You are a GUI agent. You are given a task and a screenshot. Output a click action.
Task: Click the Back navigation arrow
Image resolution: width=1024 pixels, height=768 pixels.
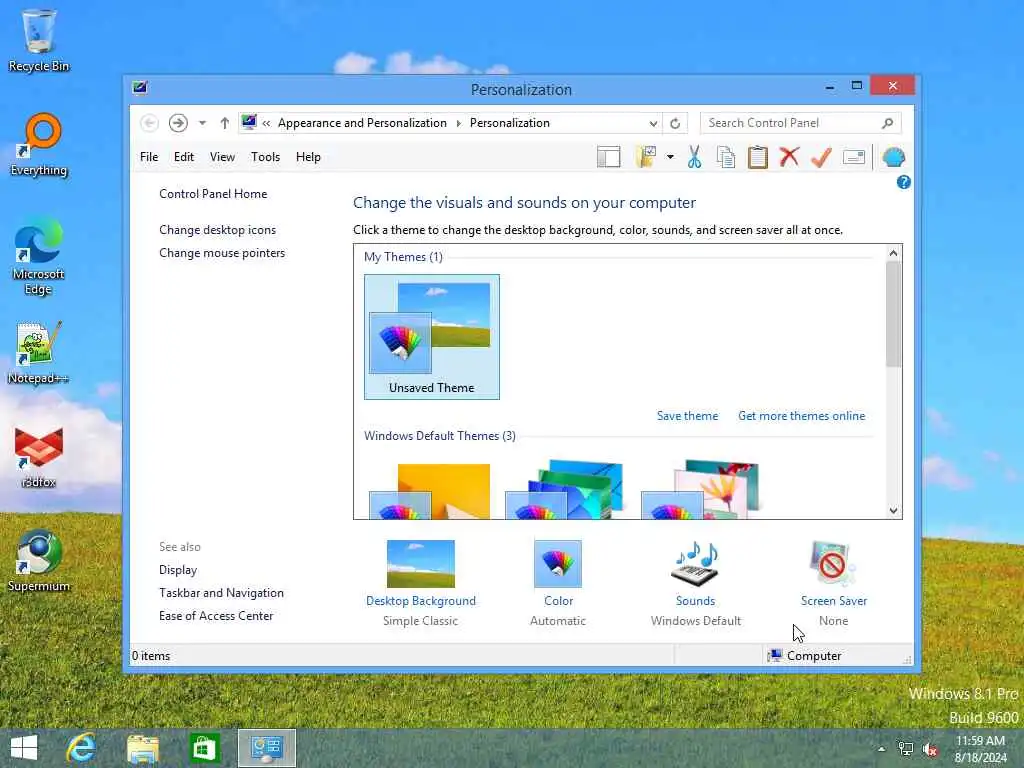(x=150, y=123)
